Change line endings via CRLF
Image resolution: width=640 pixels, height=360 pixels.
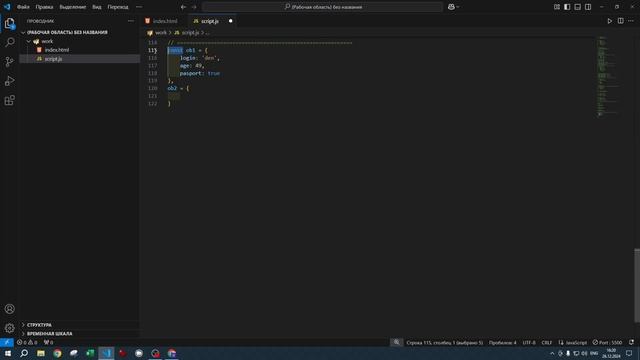[x=547, y=342]
